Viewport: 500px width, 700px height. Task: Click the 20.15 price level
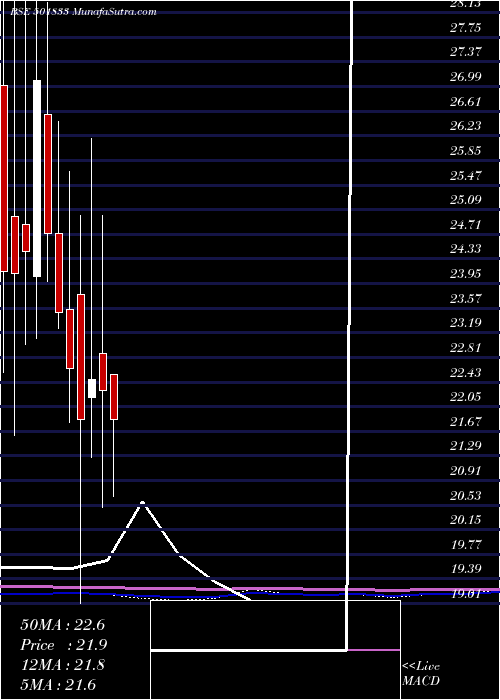[x=465, y=520]
